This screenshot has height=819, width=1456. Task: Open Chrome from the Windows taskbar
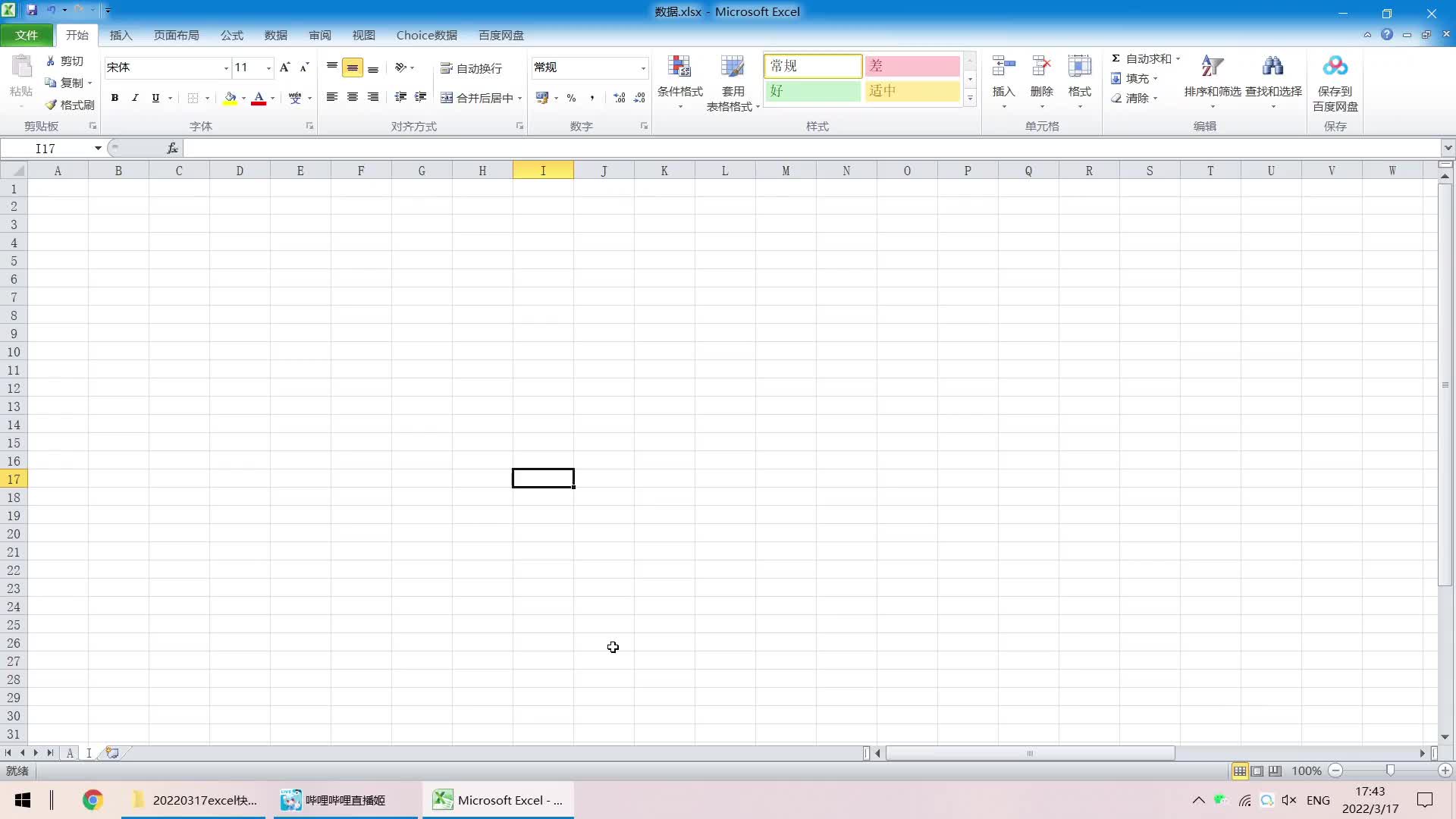pyautogui.click(x=93, y=800)
